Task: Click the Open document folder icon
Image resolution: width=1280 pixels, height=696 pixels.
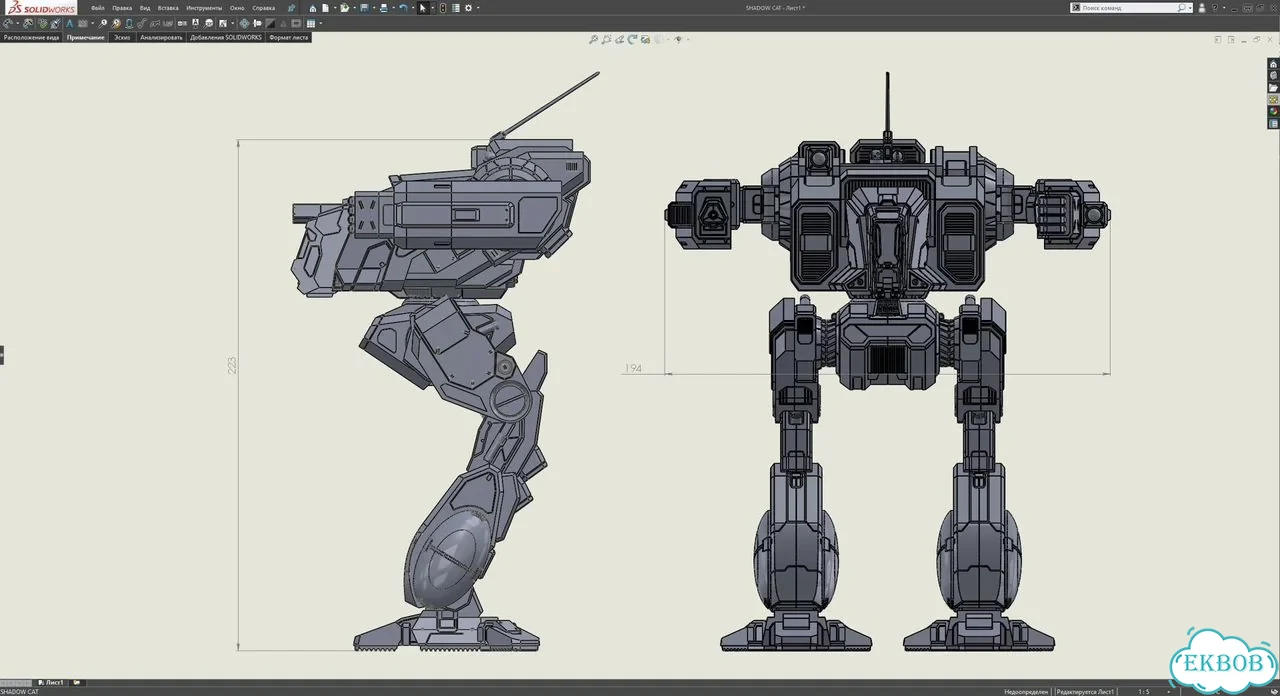Action: click(344, 8)
